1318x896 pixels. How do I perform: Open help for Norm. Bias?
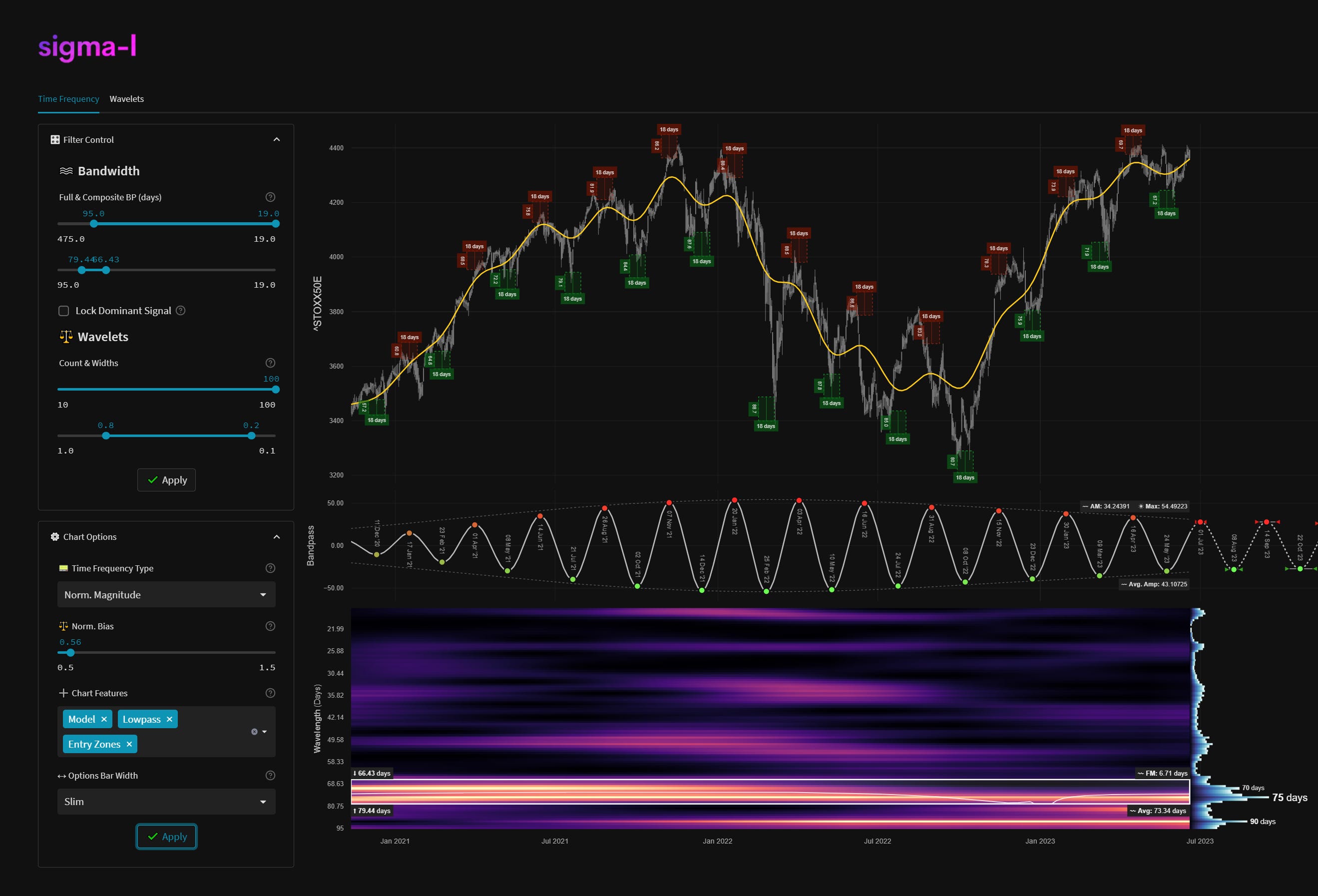[x=271, y=626]
